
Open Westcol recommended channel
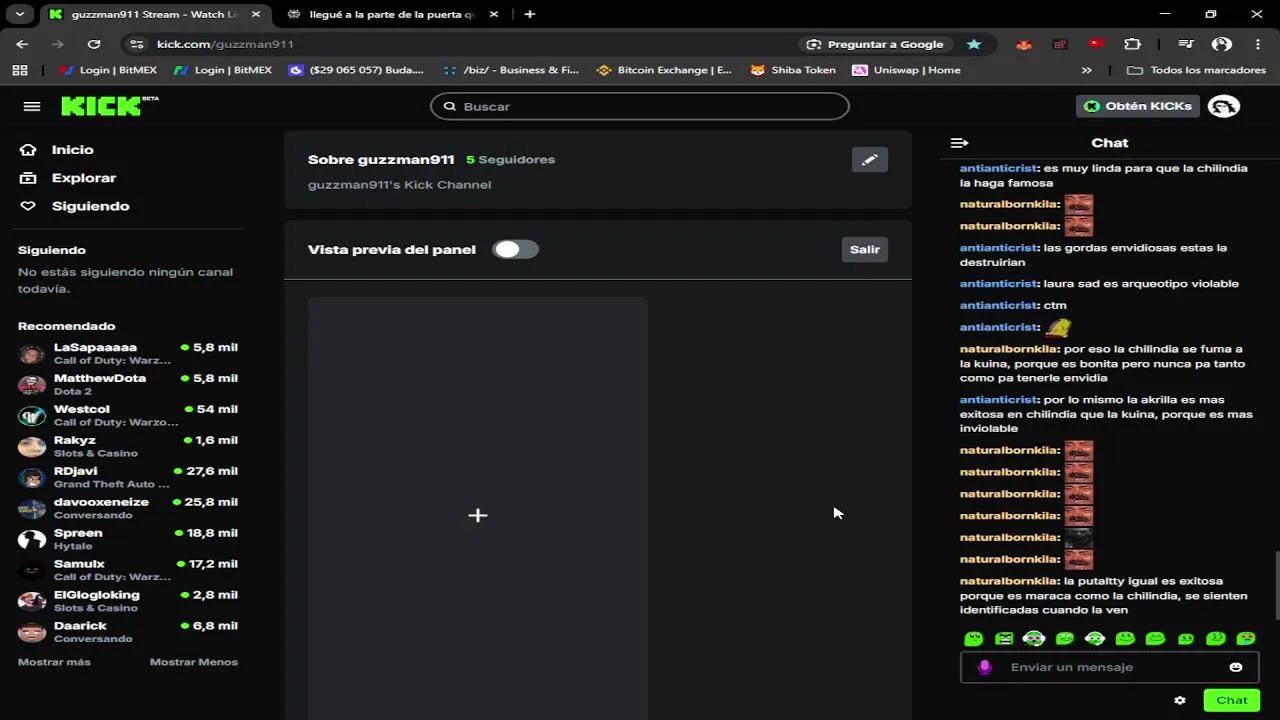pyautogui.click(x=128, y=416)
